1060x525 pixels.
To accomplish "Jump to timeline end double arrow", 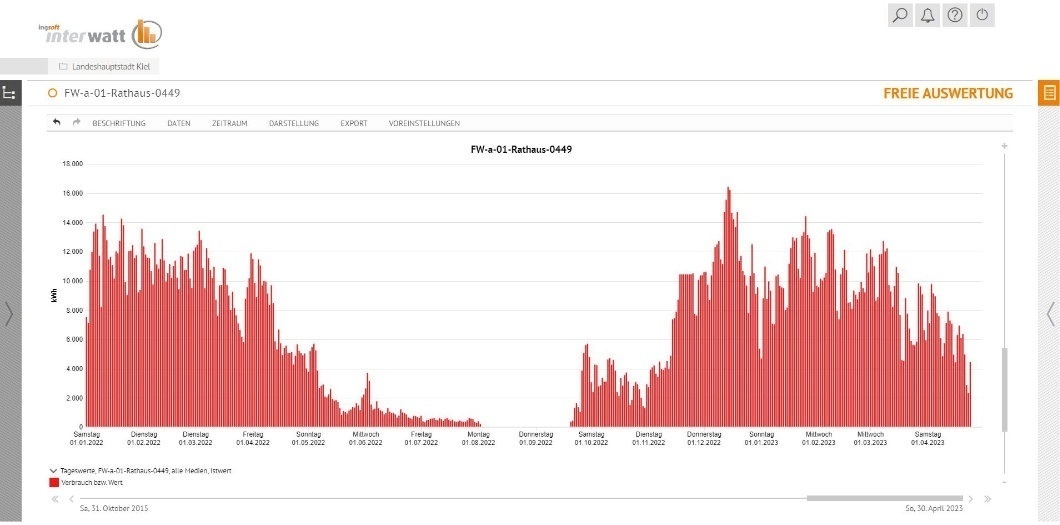I will coord(987,499).
